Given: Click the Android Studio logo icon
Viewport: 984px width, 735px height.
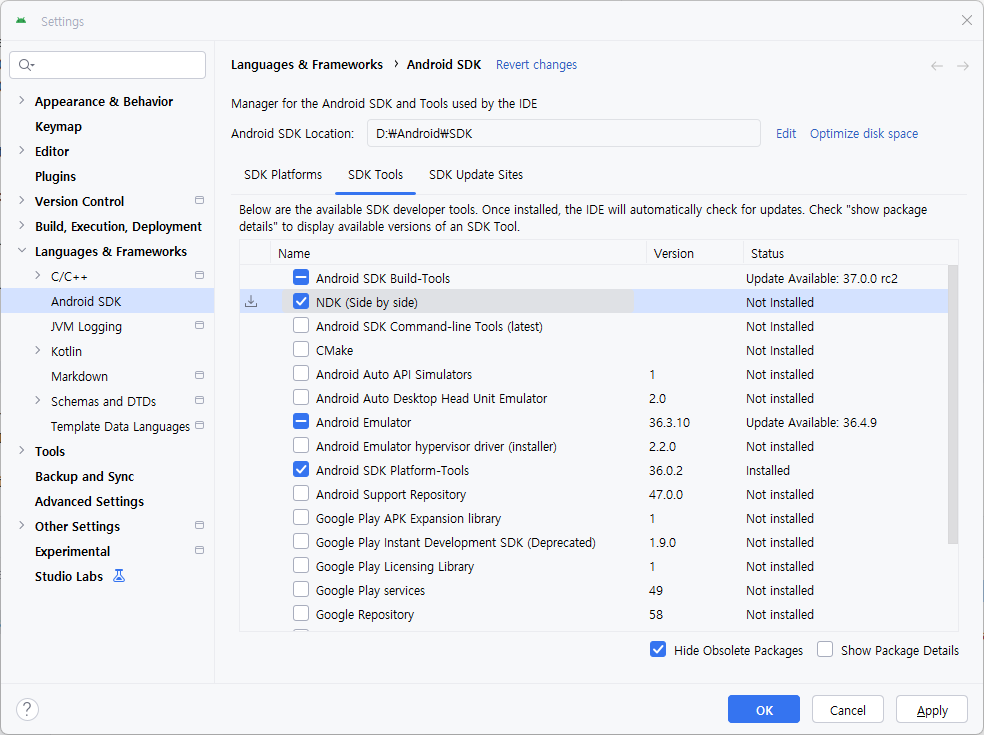Looking at the screenshot, I should (21, 21).
